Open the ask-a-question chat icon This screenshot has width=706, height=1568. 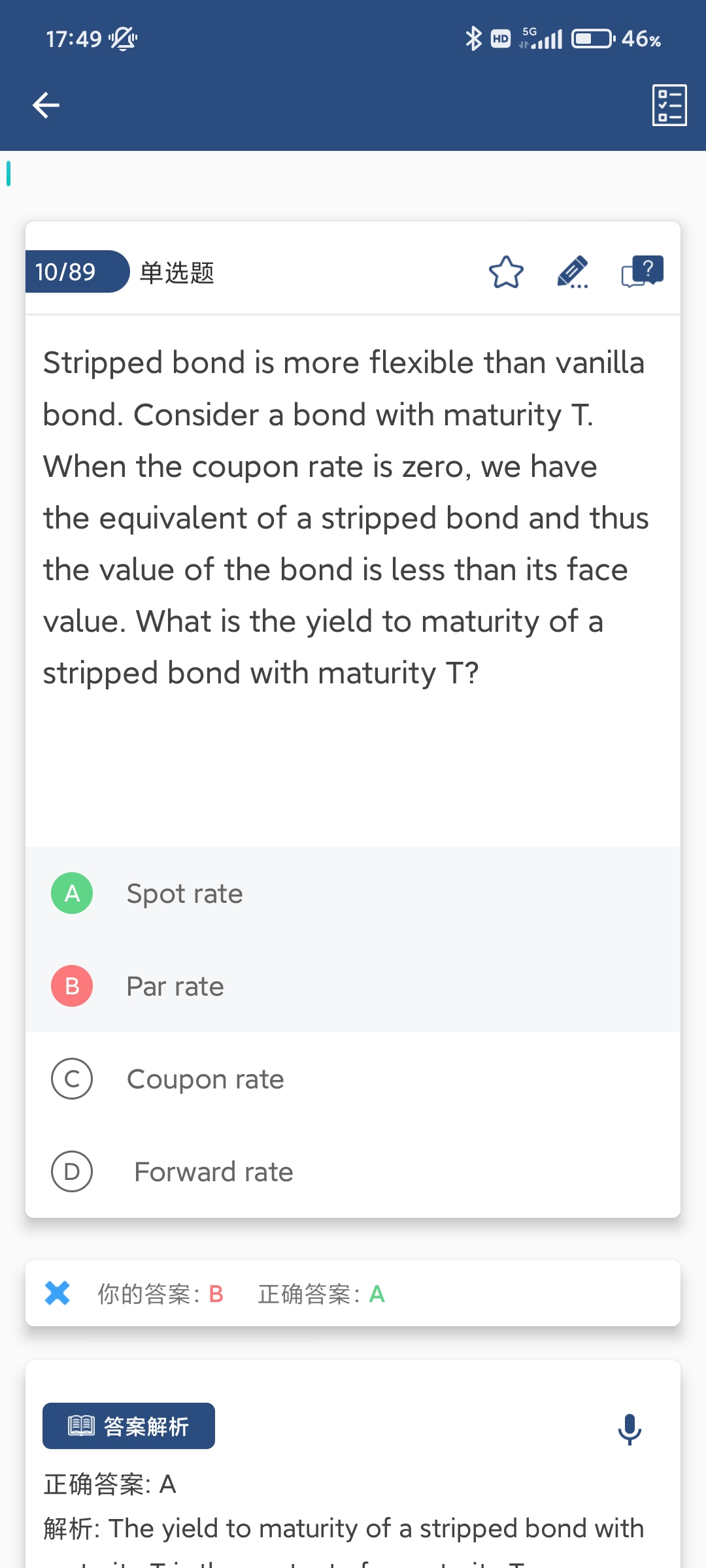click(x=642, y=272)
